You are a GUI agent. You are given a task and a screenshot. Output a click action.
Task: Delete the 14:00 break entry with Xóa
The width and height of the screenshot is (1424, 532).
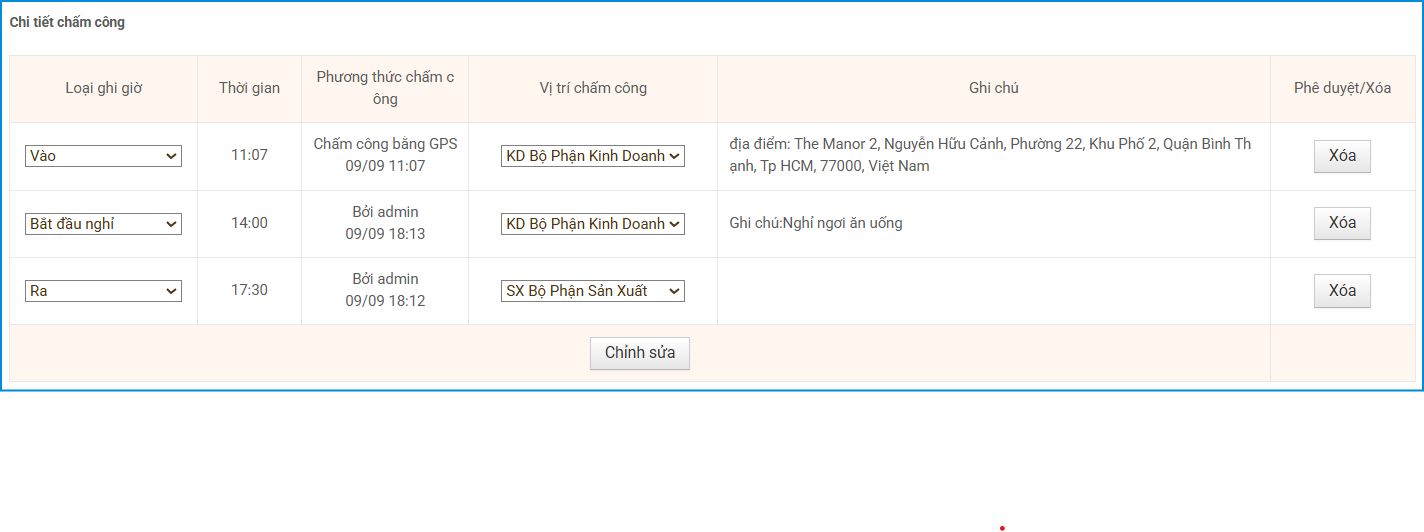coord(1341,223)
